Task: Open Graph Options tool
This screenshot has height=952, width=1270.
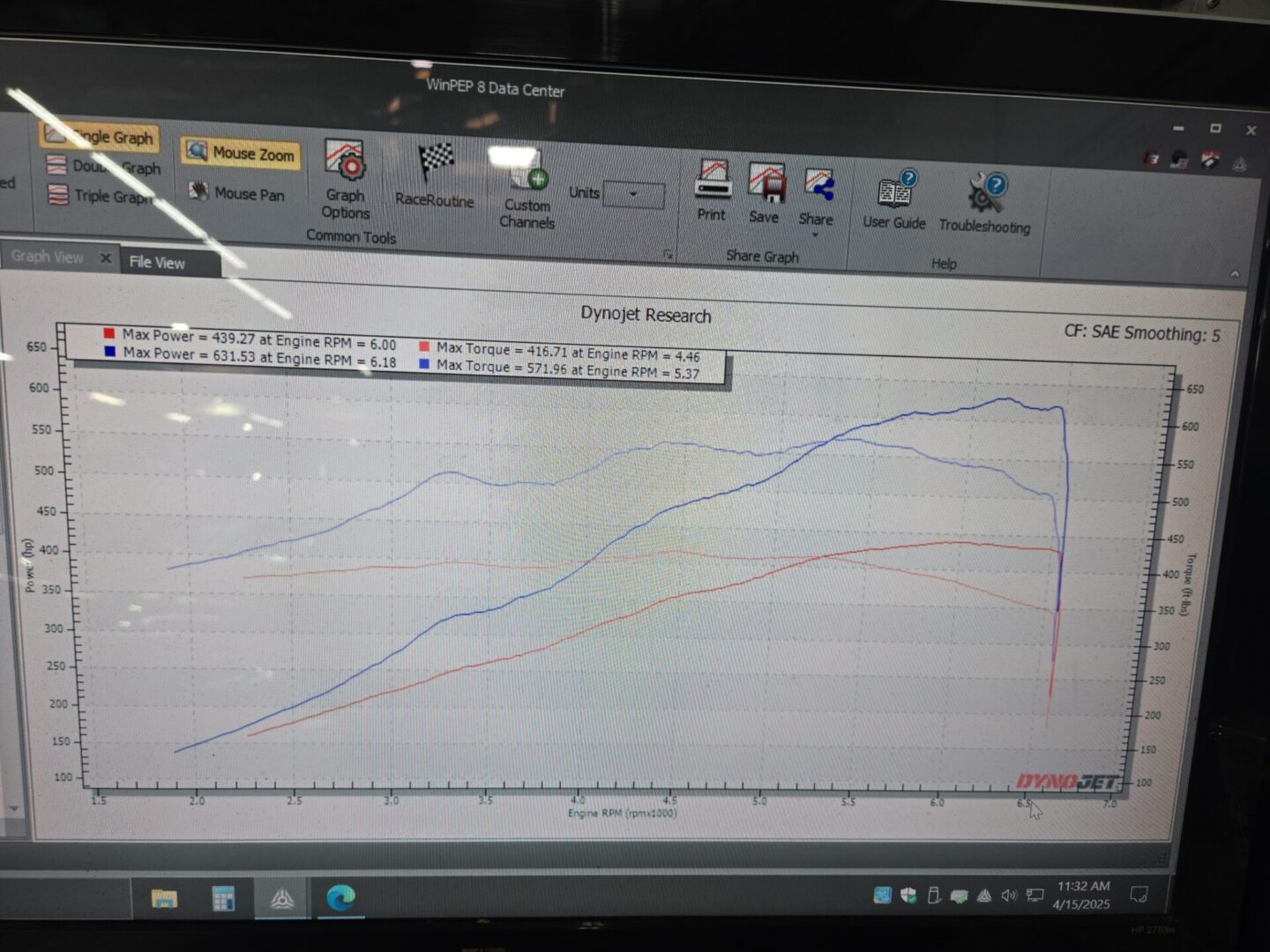Action: tap(345, 179)
